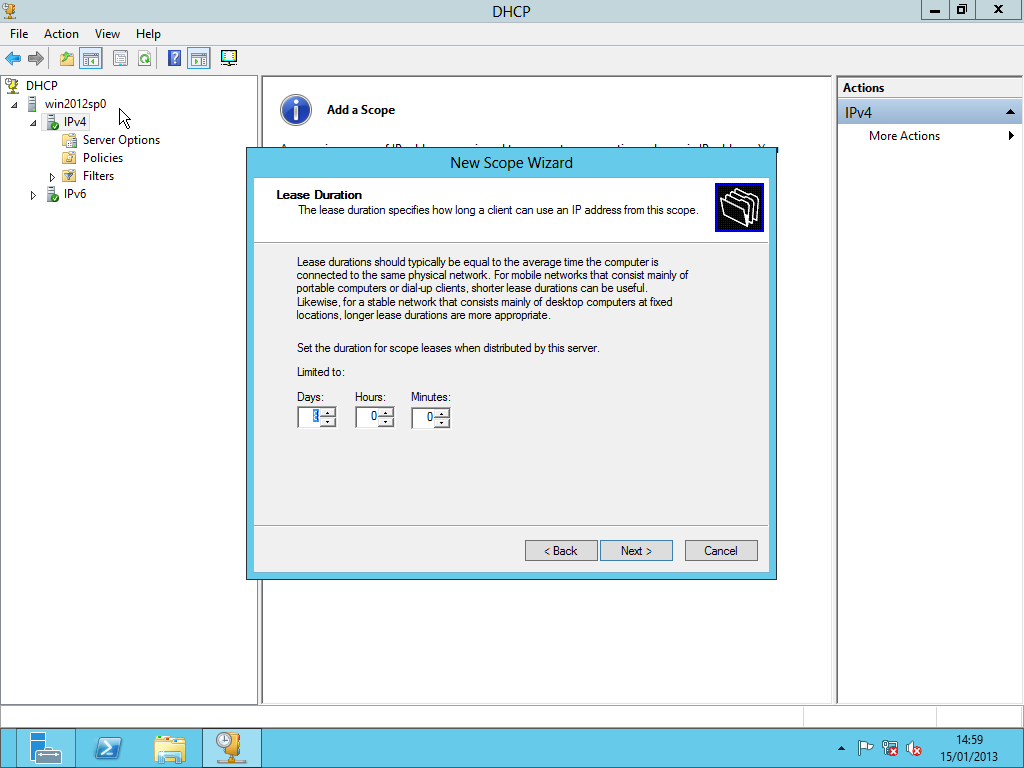Click the Properties toolbar icon
The height and width of the screenshot is (768, 1024).
point(121,59)
